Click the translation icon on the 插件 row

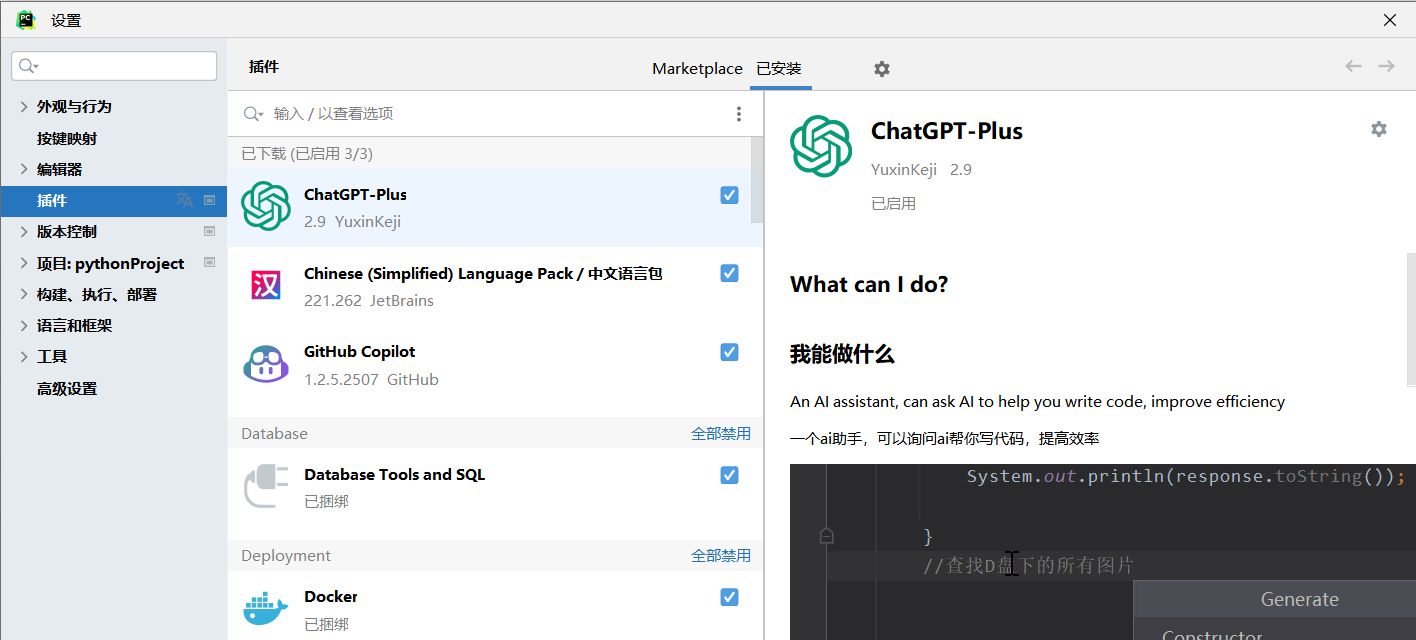(x=184, y=200)
